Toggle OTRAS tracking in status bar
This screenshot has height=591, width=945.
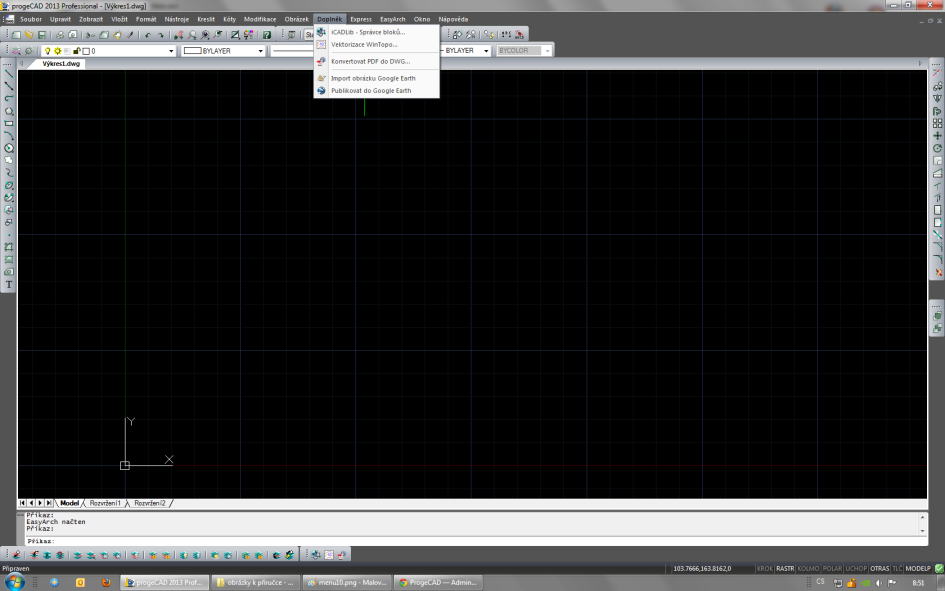[879, 569]
